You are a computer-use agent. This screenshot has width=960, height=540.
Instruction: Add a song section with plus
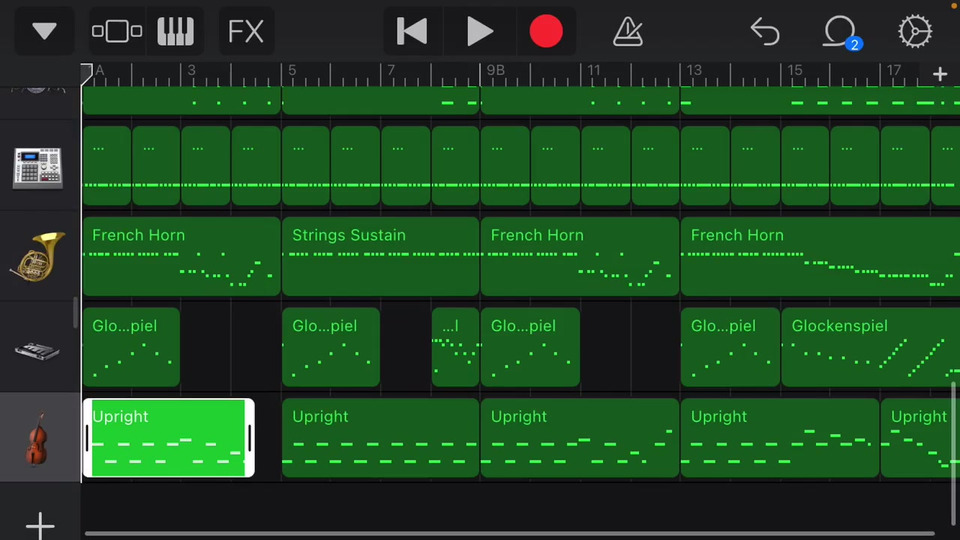click(940, 74)
